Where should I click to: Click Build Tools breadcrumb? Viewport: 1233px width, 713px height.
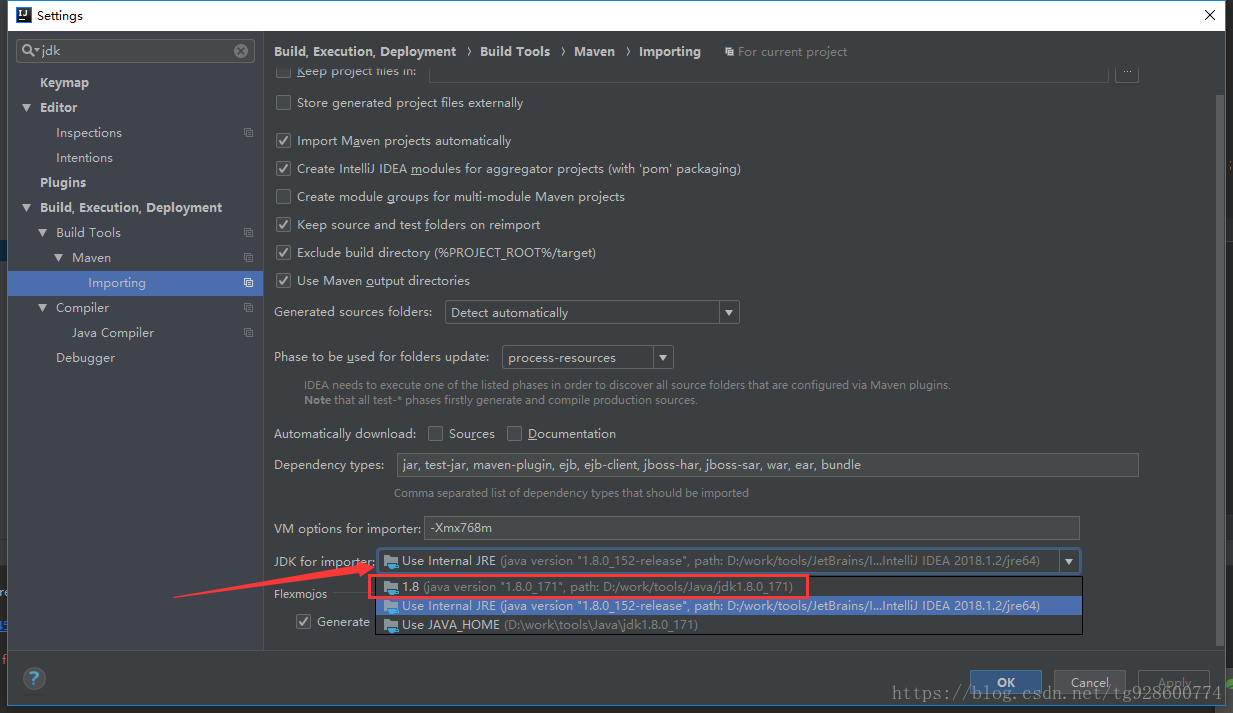pyautogui.click(x=515, y=52)
